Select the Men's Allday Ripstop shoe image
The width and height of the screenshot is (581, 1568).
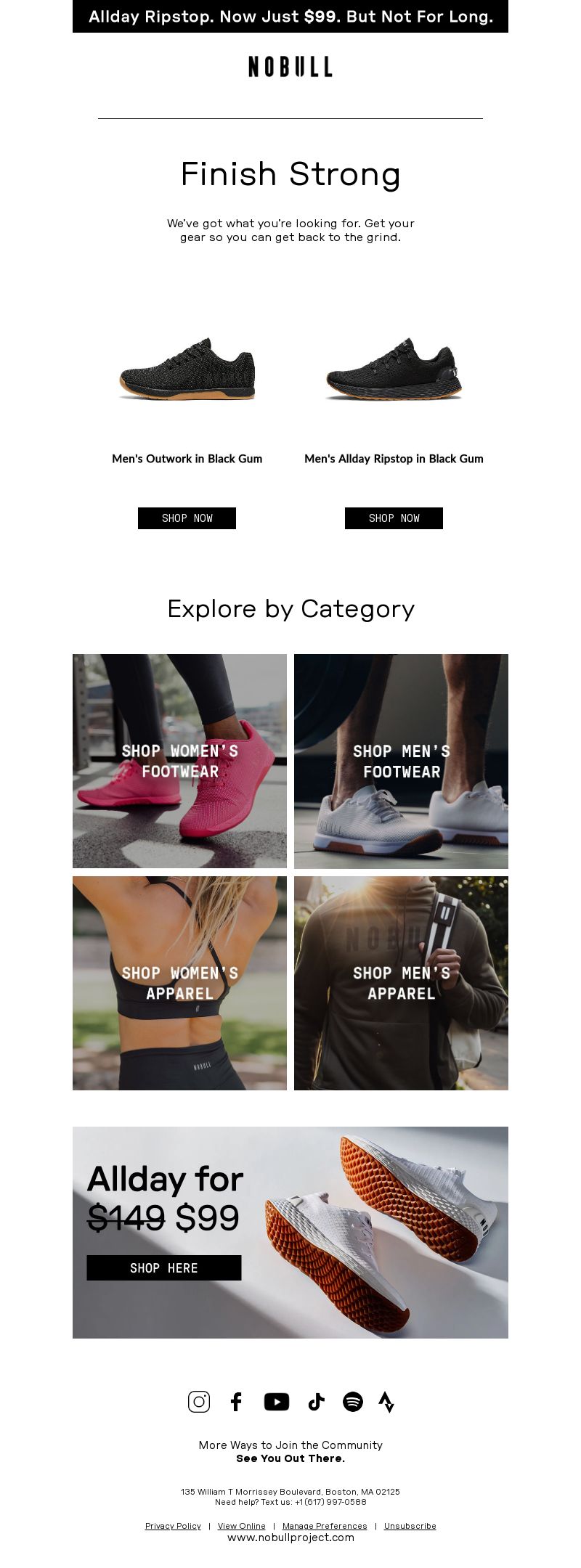(x=394, y=368)
